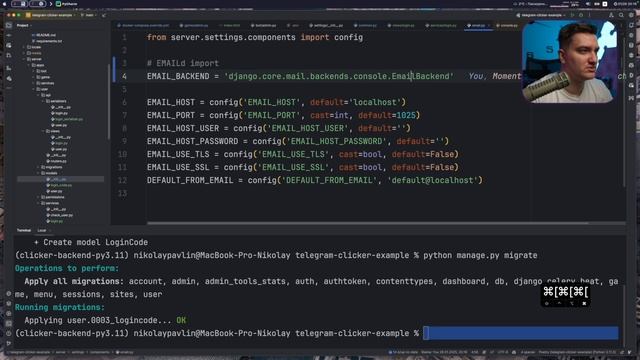The width and height of the screenshot is (640, 360).
Task: Expand the bot folder
Action: click(x=33, y=71)
